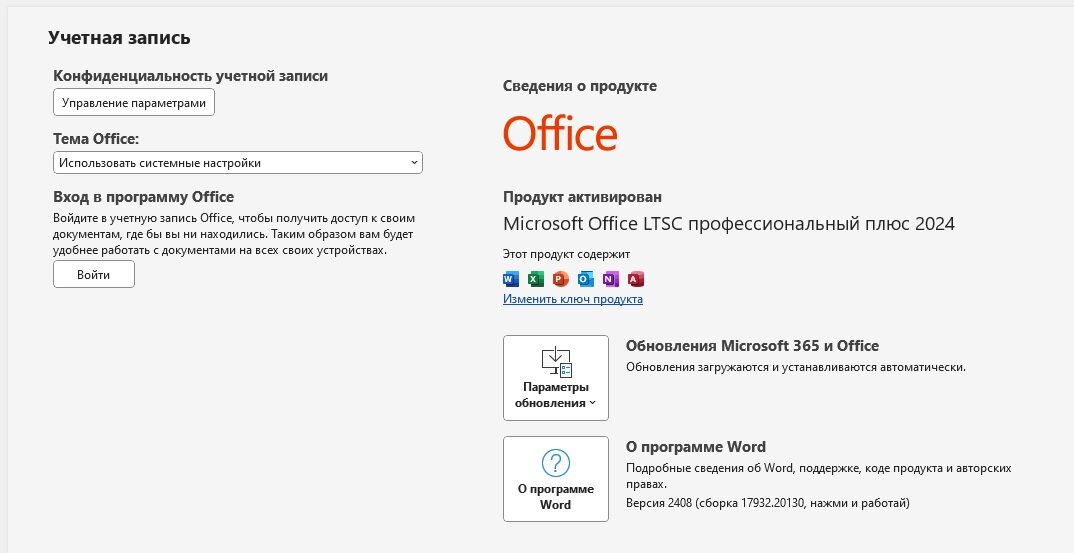The height and width of the screenshot is (553, 1074).
Task: Click the Обновления Microsoft 365 и Office heading
Action: [x=752, y=346]
